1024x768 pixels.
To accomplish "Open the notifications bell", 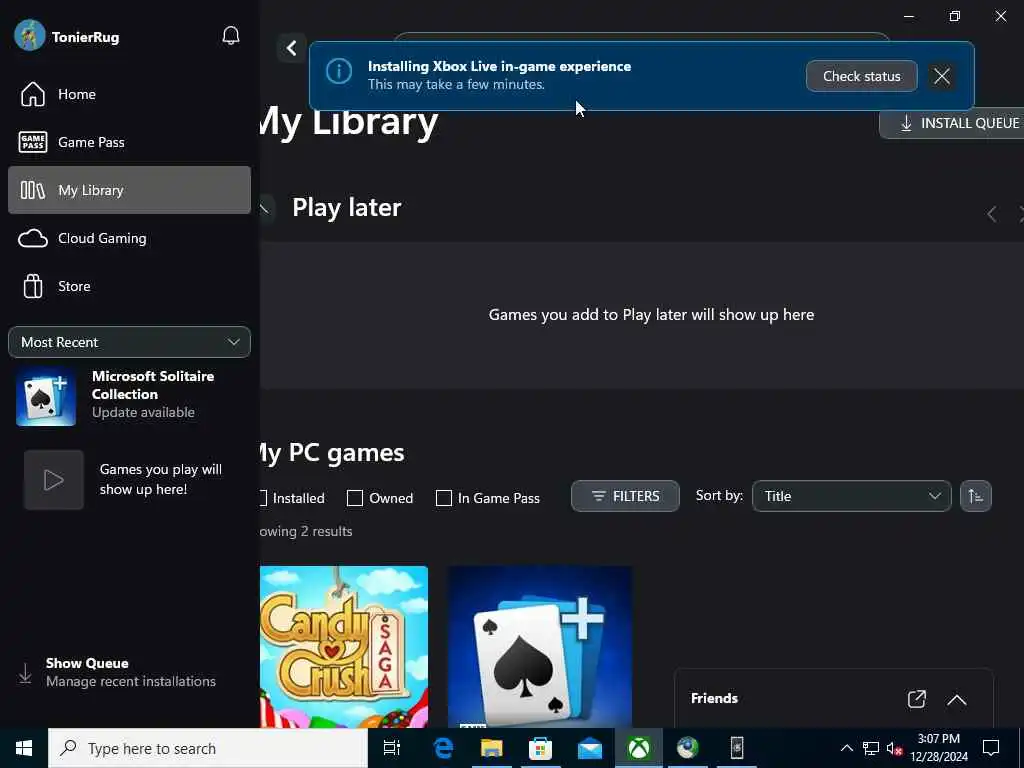I will 231,36.
